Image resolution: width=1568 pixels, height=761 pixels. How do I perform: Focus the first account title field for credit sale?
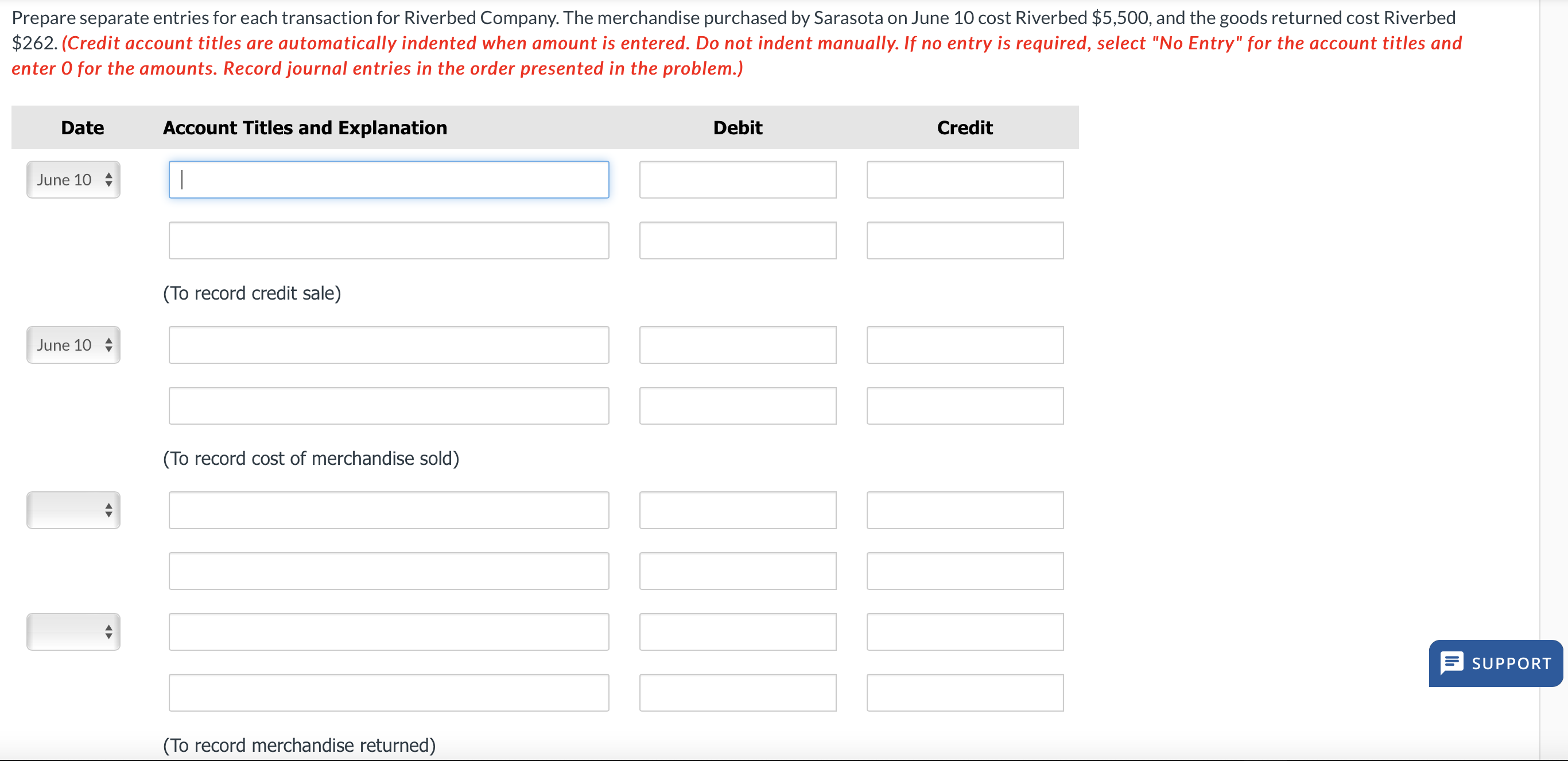(x=389, y=180)
